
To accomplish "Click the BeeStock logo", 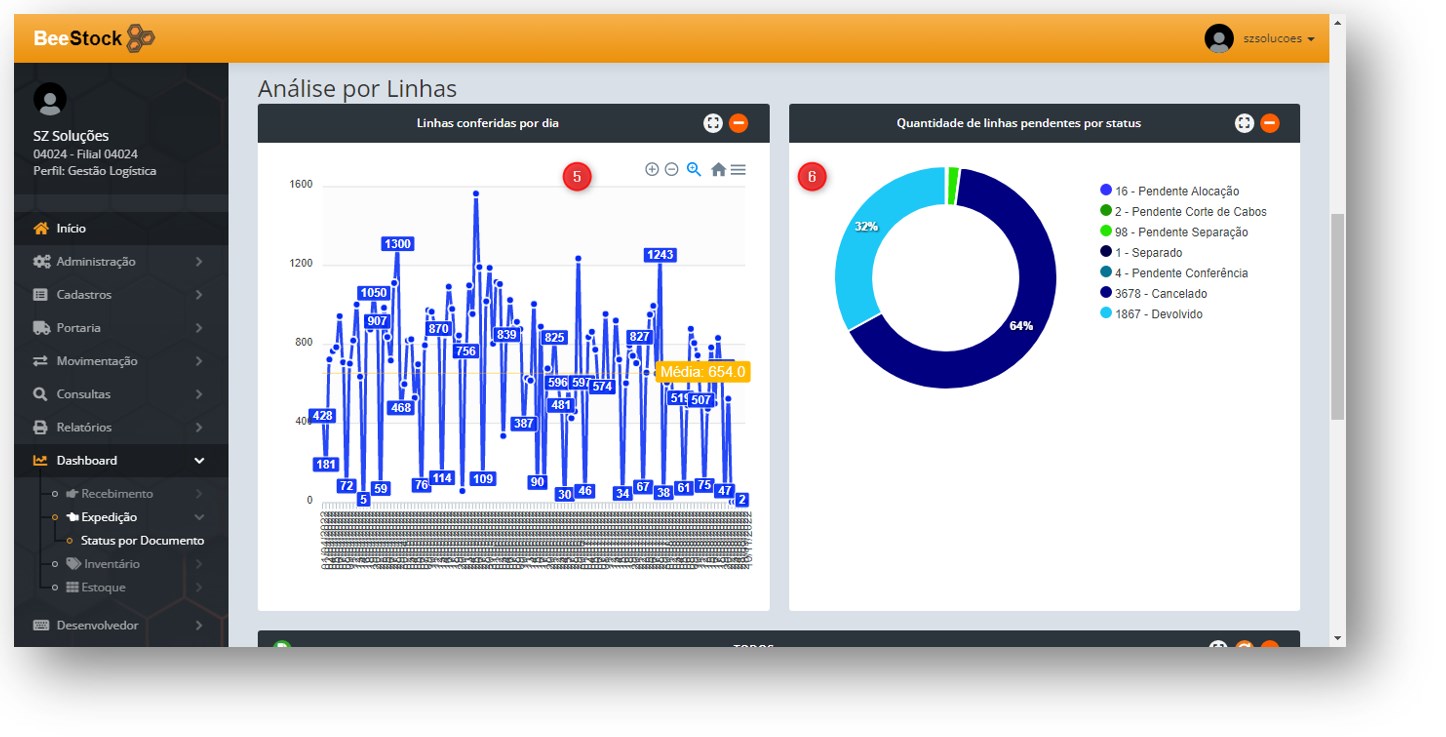I will tap(94, 38).
